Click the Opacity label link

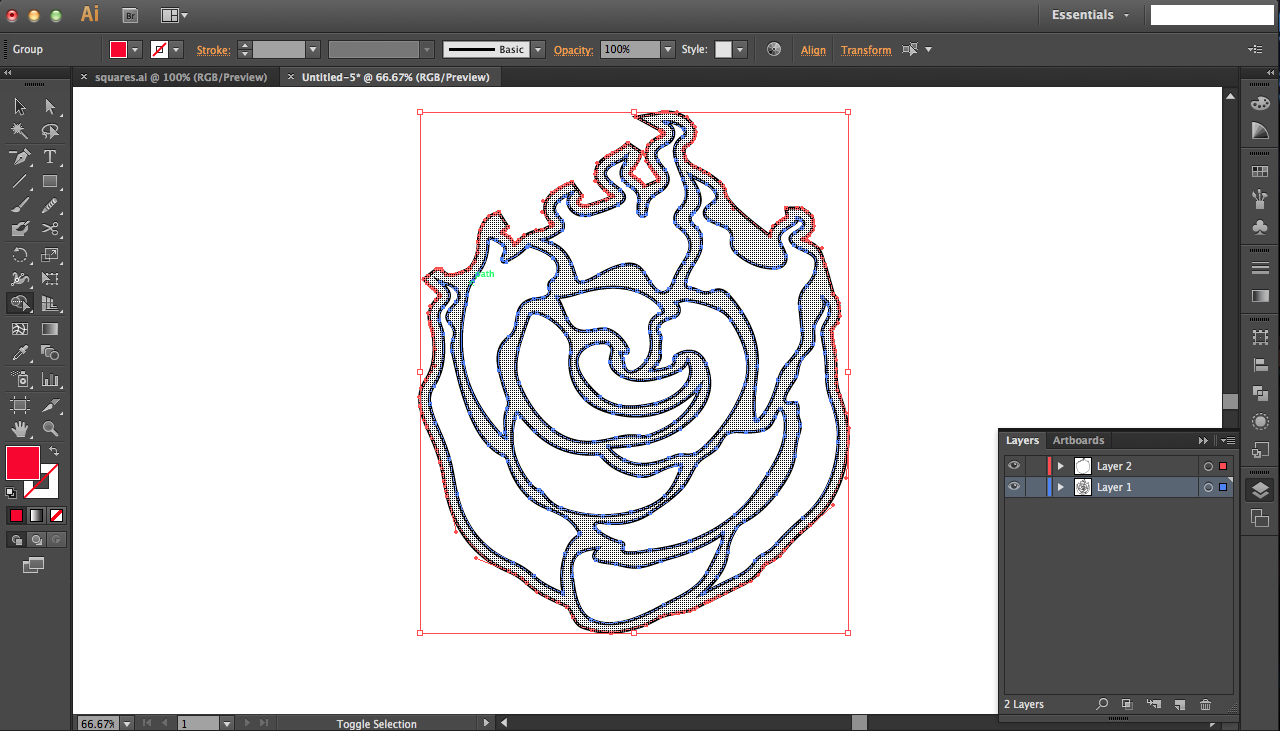tap(573, 50)
